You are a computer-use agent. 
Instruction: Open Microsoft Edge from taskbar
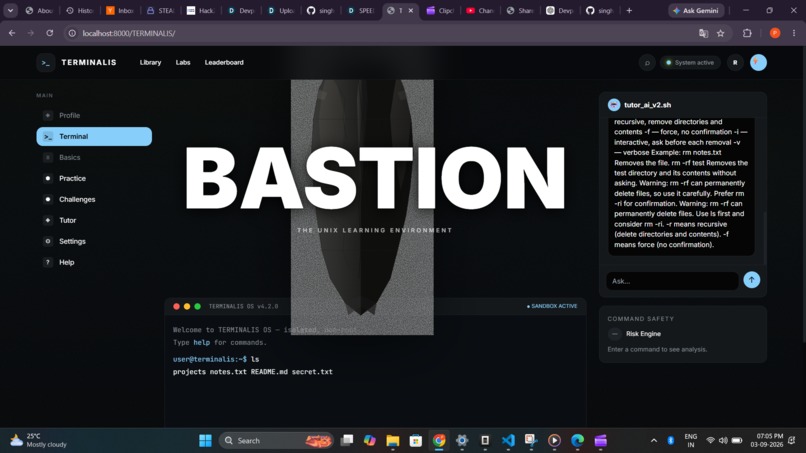point(577,441)
